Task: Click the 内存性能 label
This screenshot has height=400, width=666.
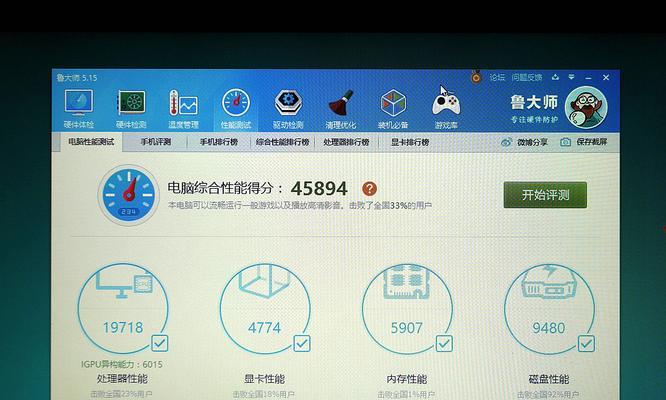Action: [x=406, y=379]
